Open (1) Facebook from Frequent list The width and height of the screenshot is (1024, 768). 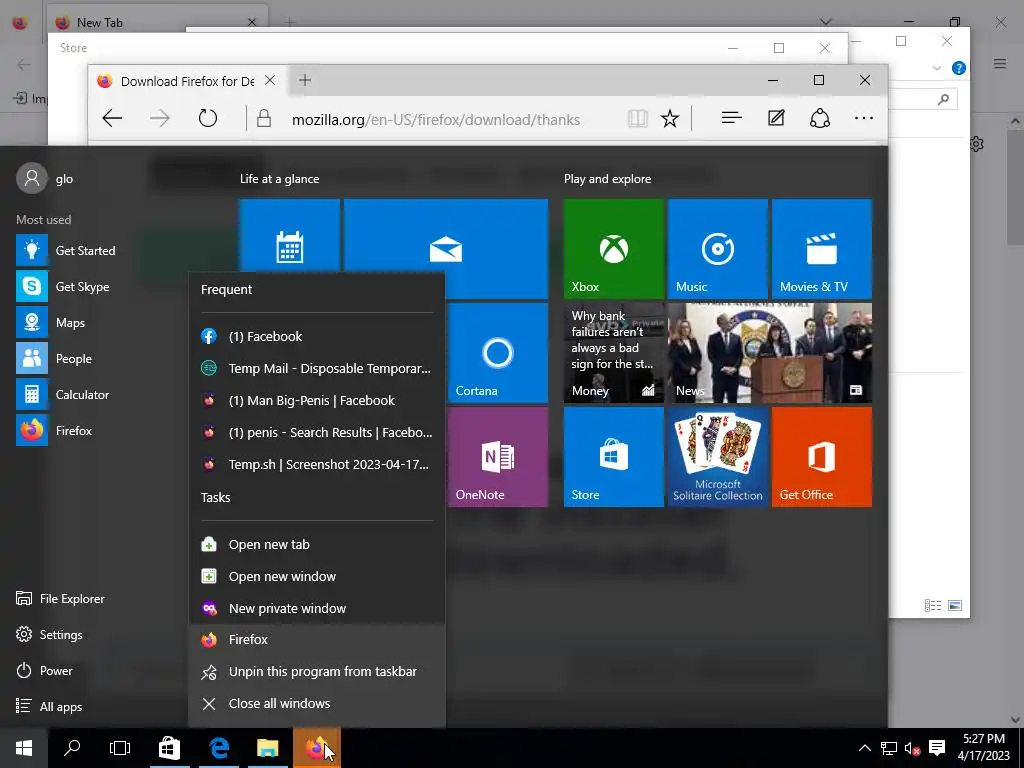point(317,336)
